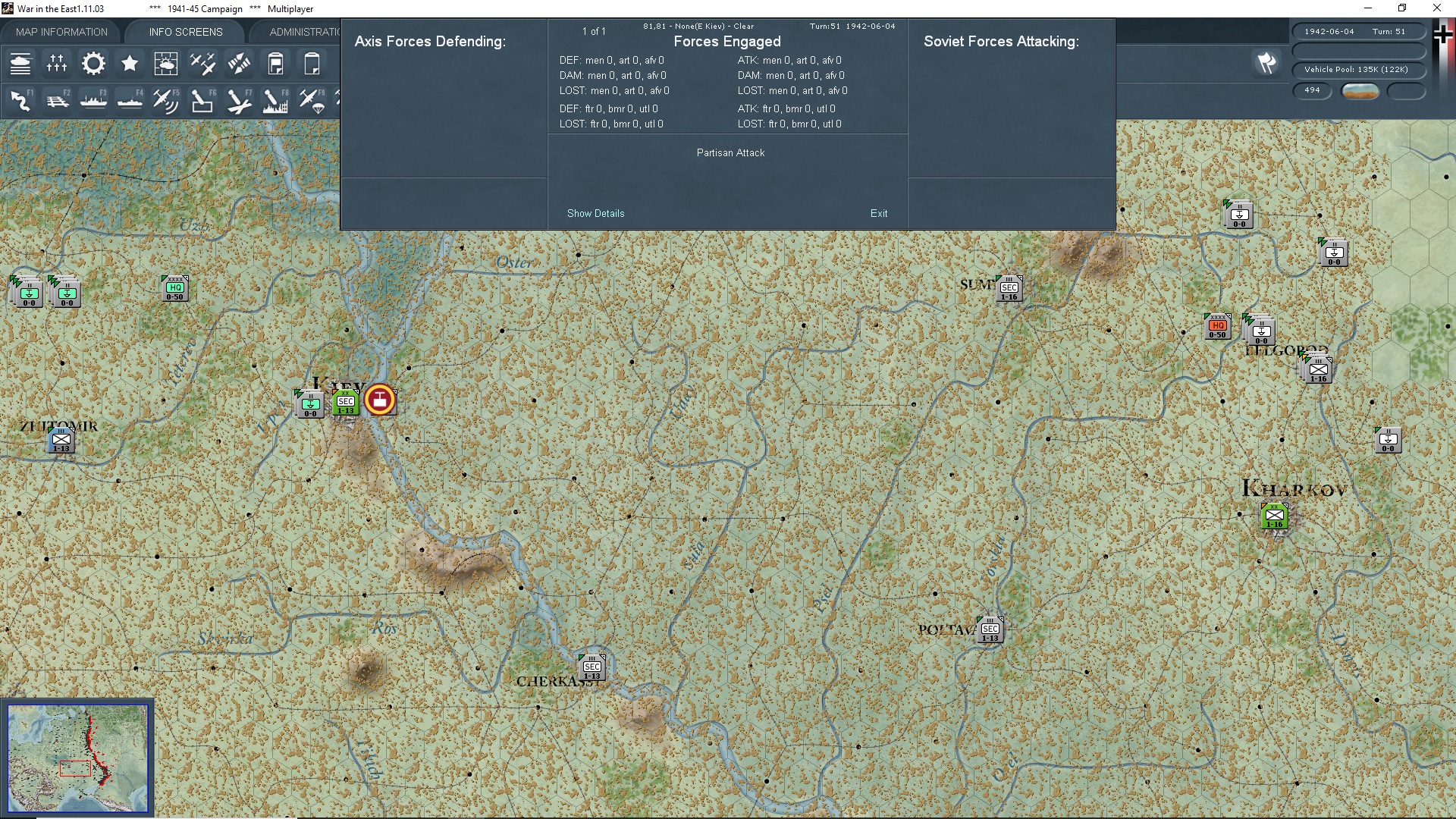Select the infantry 1-16 stack at Belgorod

(x=1318, y=370)
